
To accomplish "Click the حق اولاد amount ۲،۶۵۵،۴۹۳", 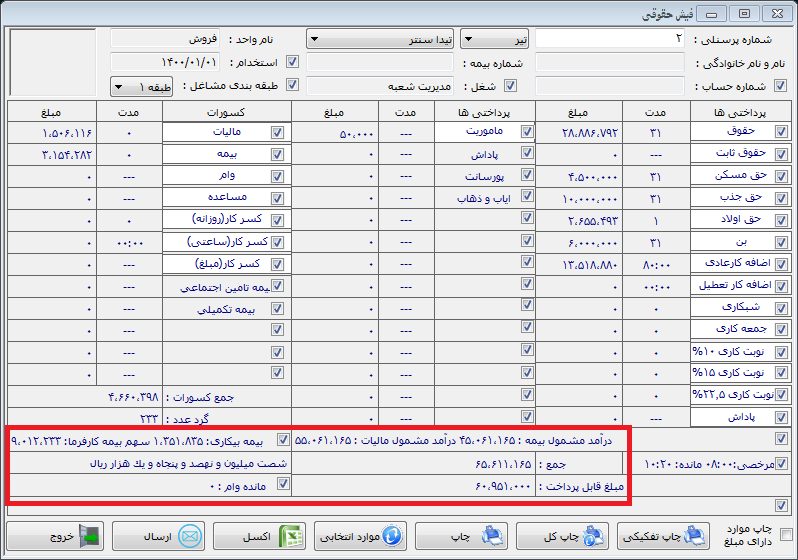I will [x=592, y=221].
